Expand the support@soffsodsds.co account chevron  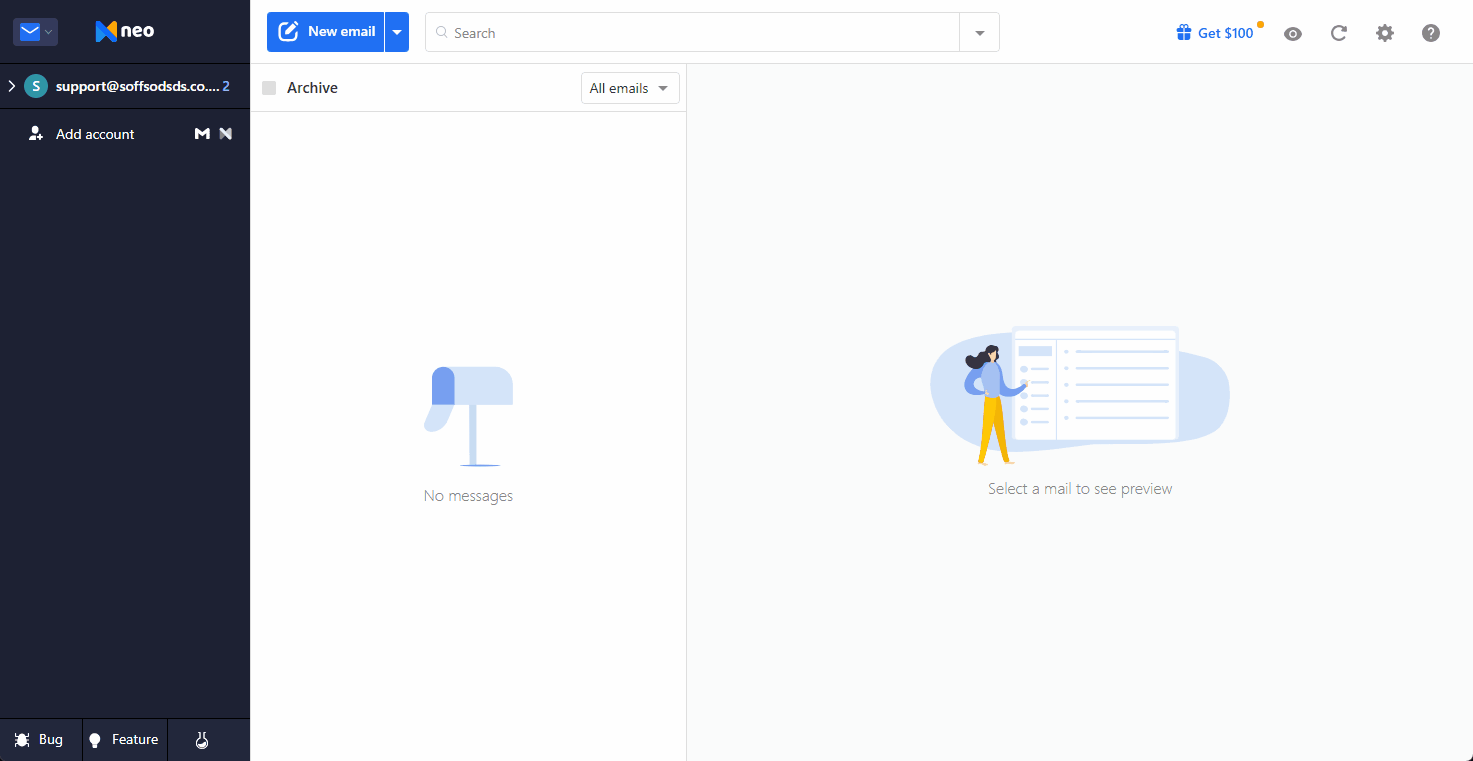pyautogui.click(x=11, y=86)
